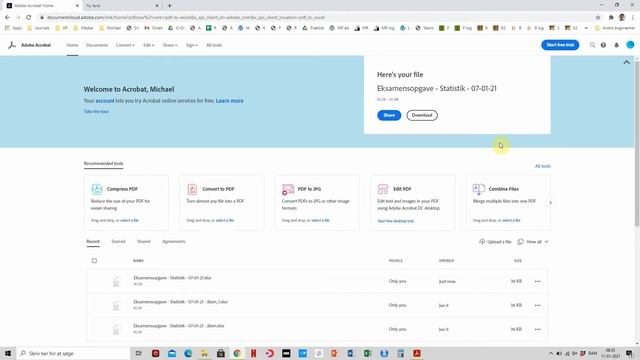Switch to the Starred tab
Screen dimensions: 640x360
[x=118, y=242]
